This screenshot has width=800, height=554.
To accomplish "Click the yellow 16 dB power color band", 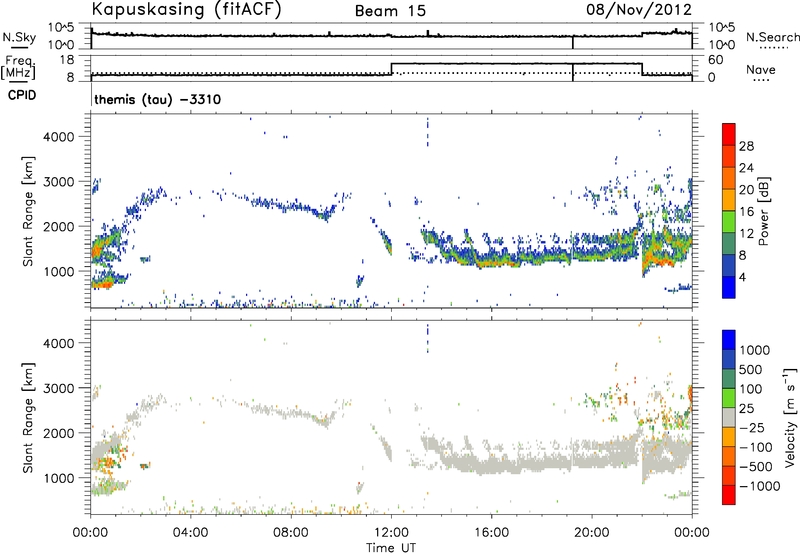I will point(729,200).
